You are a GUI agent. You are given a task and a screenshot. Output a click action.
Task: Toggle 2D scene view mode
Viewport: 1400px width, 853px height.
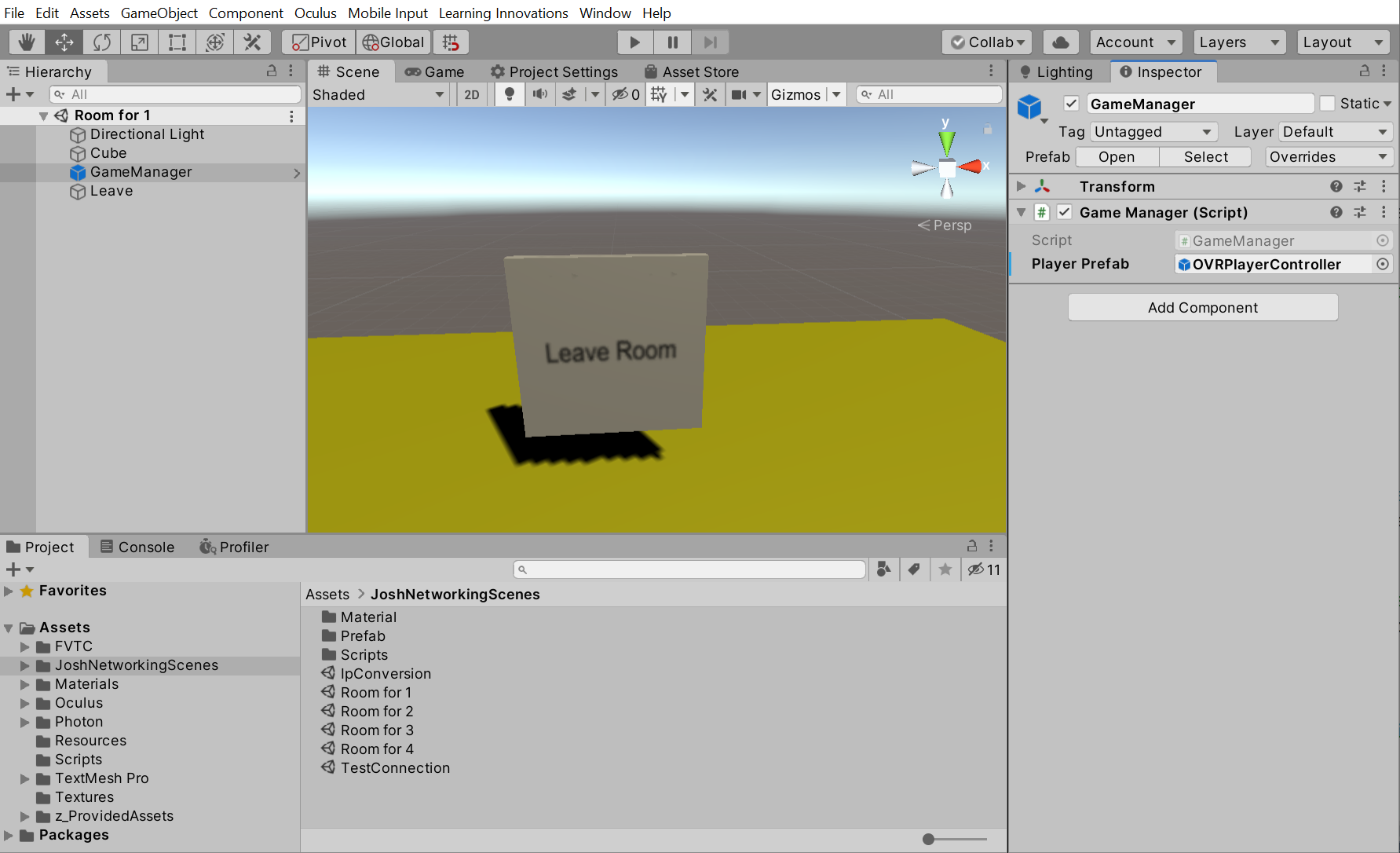click(x=472, y=94)
